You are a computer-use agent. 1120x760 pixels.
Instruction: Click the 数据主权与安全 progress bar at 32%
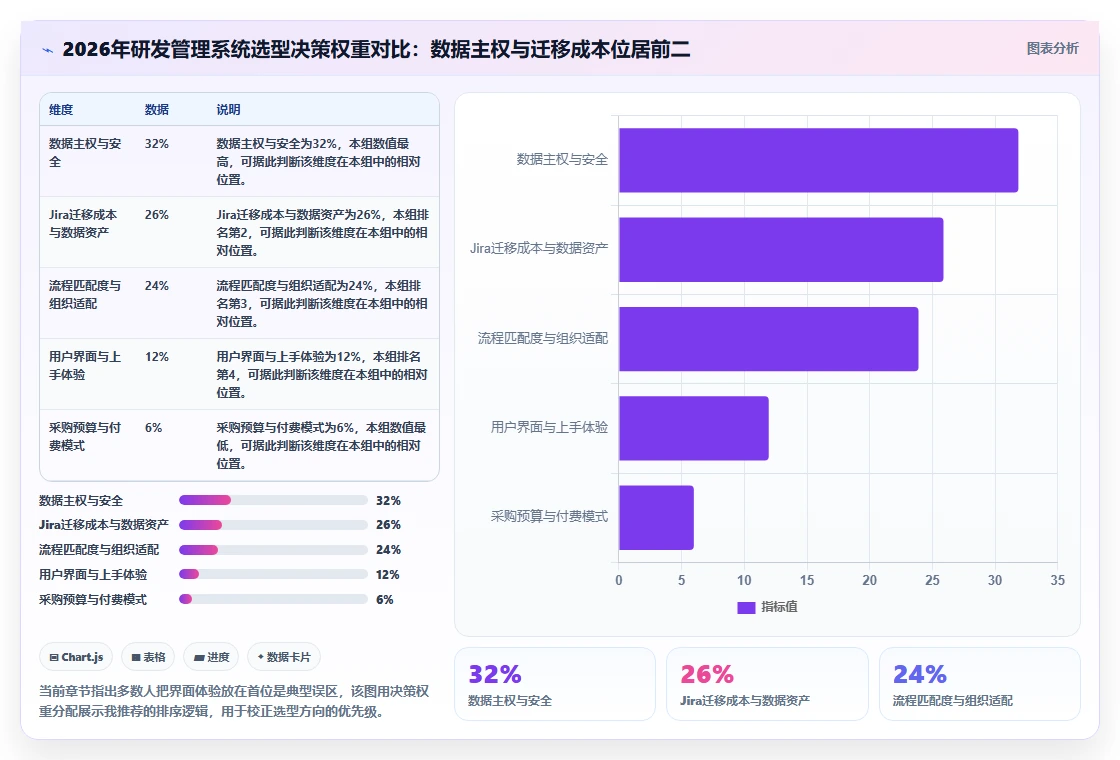pos(273,500)
